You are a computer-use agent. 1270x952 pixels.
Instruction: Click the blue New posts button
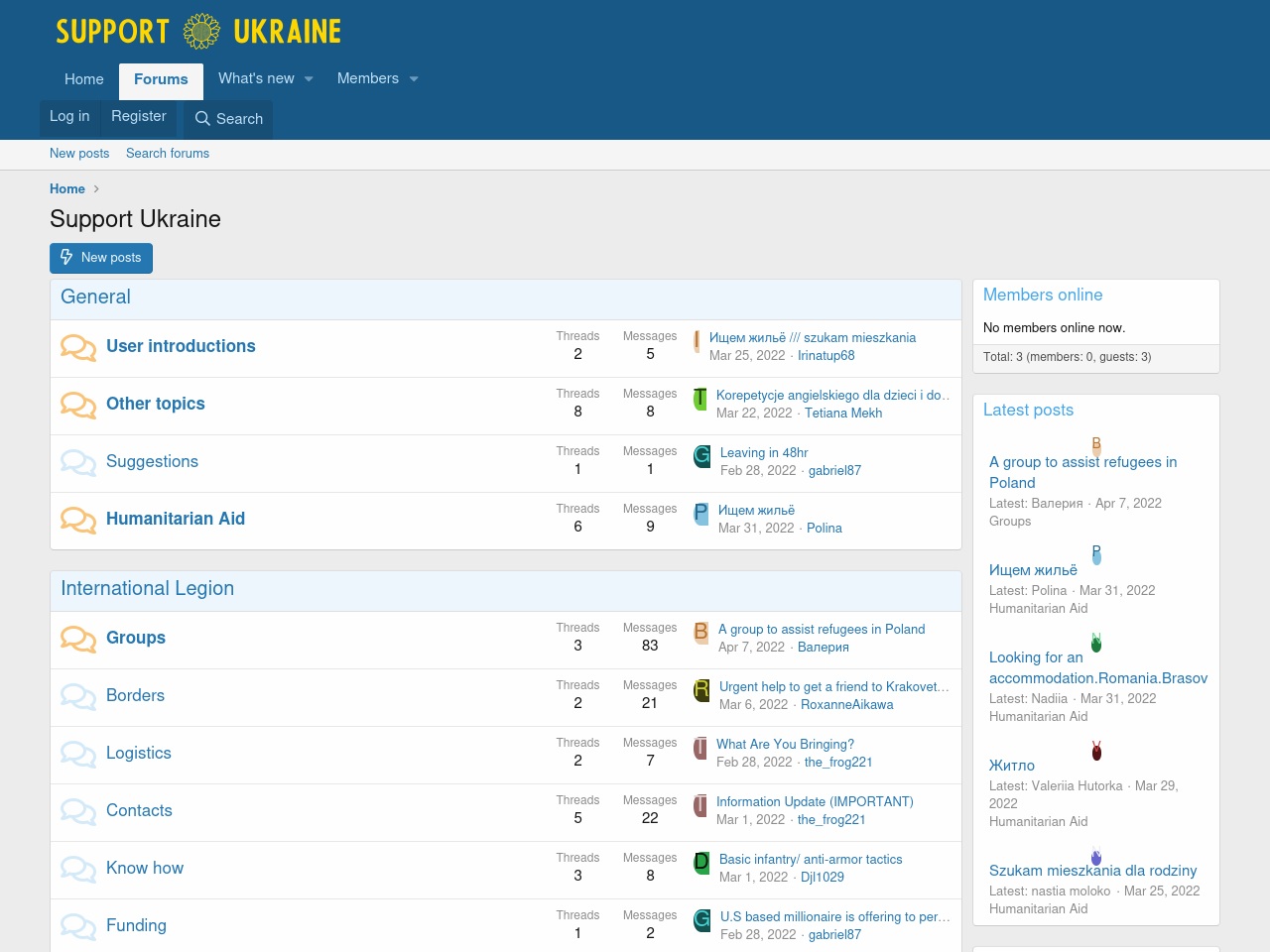point(101,258)
